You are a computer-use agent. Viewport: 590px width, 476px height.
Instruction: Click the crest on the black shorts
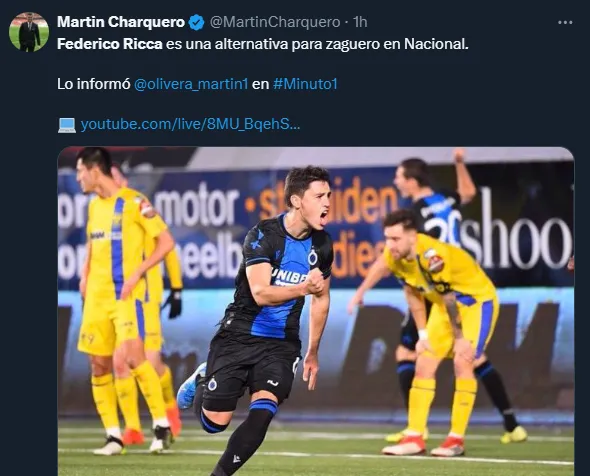click(x=212, y=384)
